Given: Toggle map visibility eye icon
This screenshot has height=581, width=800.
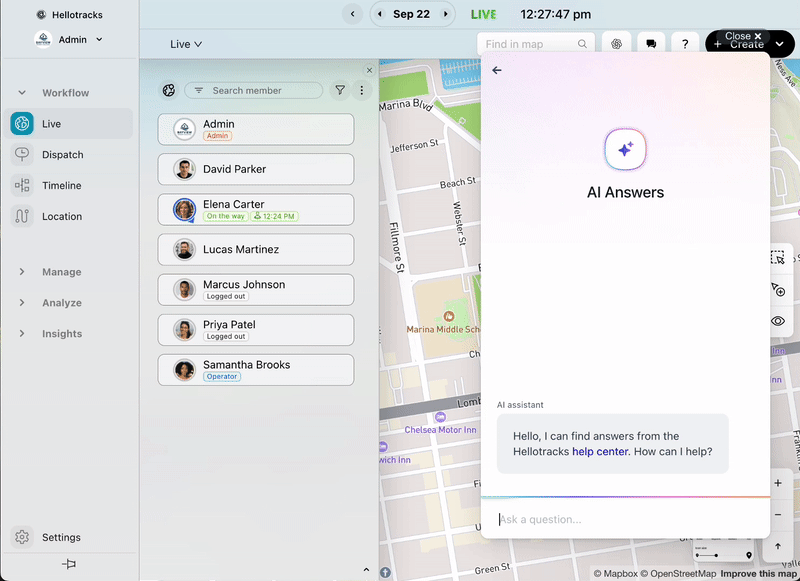Looking at the screenshot, I should 778,321.
